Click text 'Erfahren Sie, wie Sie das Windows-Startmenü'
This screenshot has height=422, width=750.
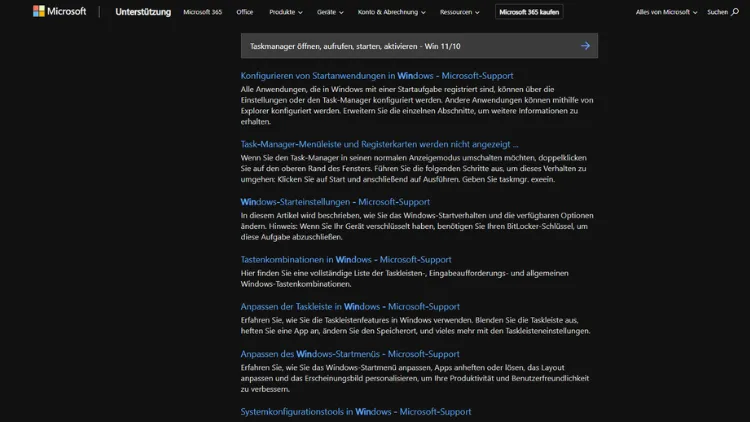click(415, 378)
